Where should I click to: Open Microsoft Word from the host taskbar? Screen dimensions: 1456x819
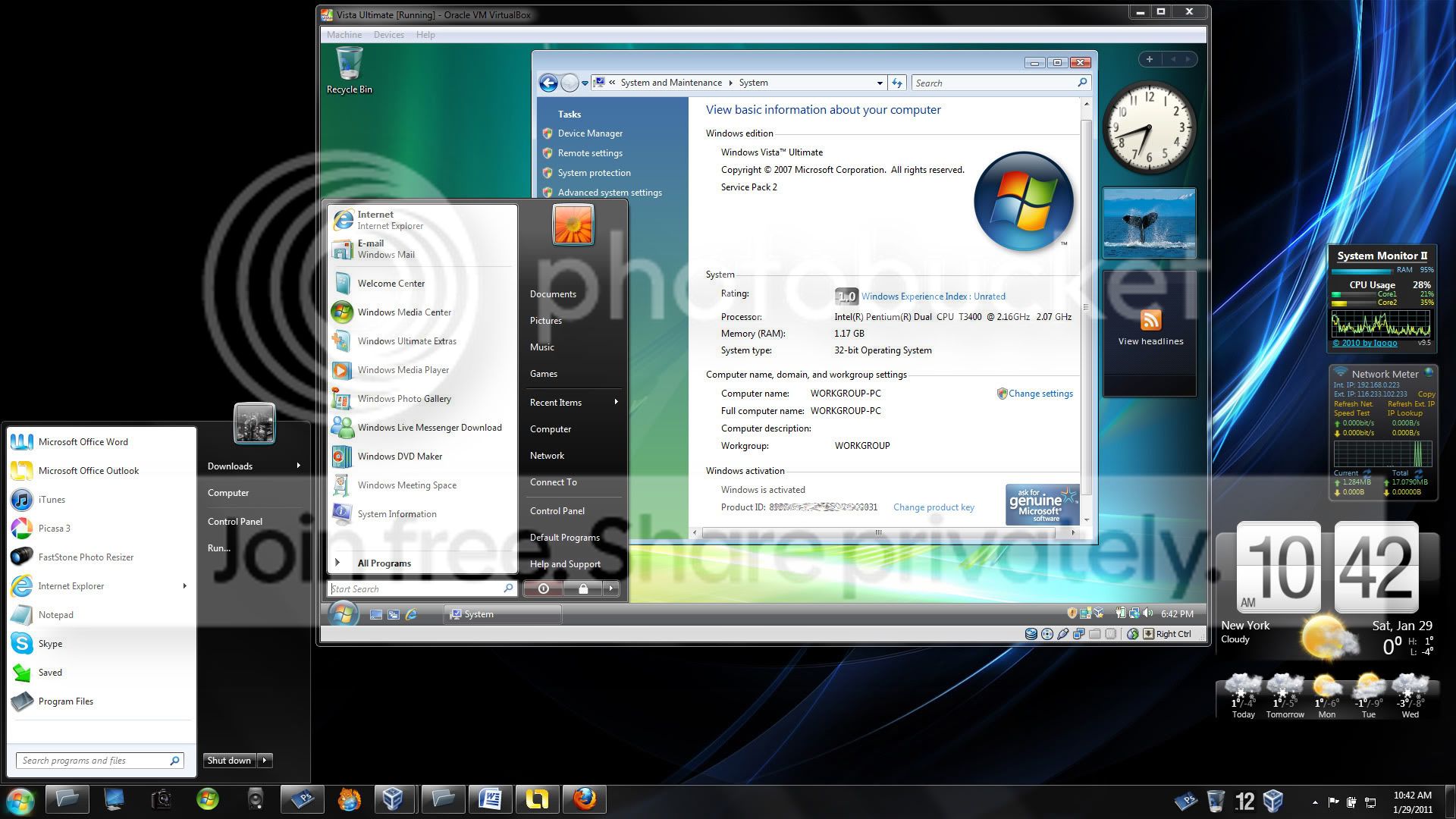(490, 799)
